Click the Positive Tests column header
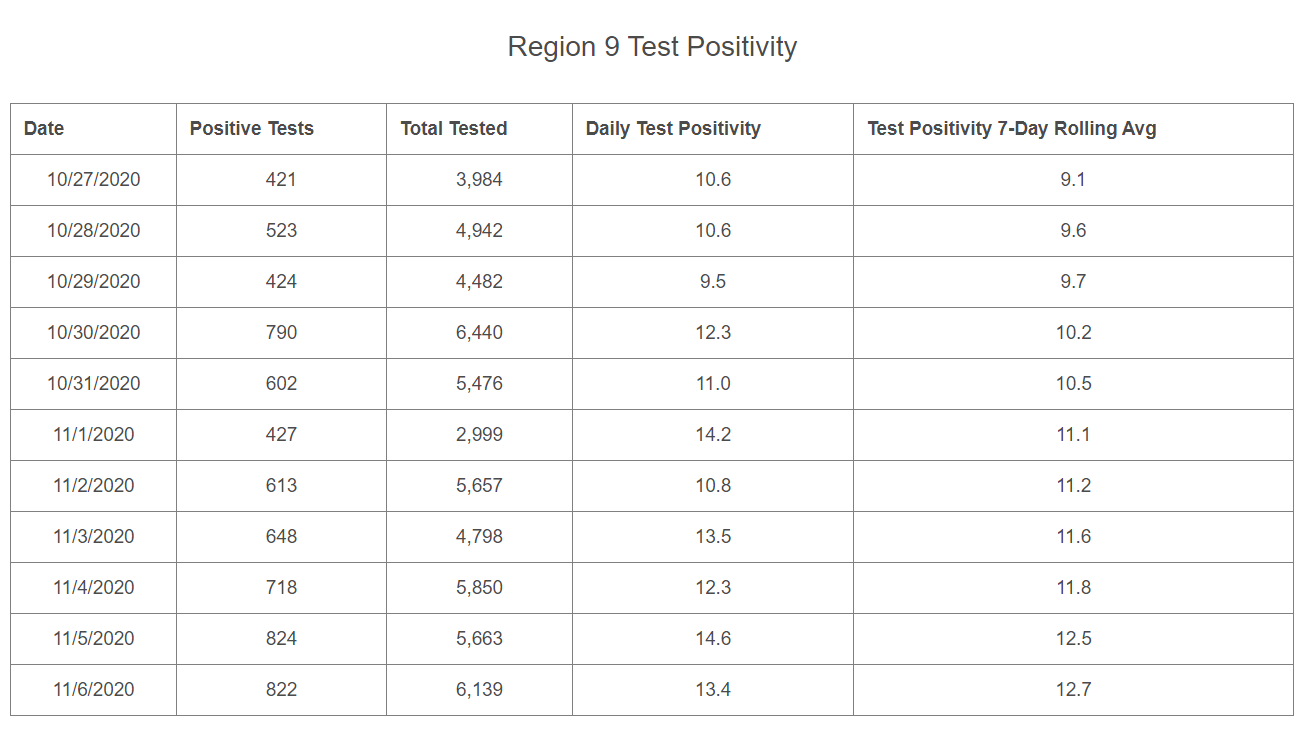 click(x=252, y=129)
